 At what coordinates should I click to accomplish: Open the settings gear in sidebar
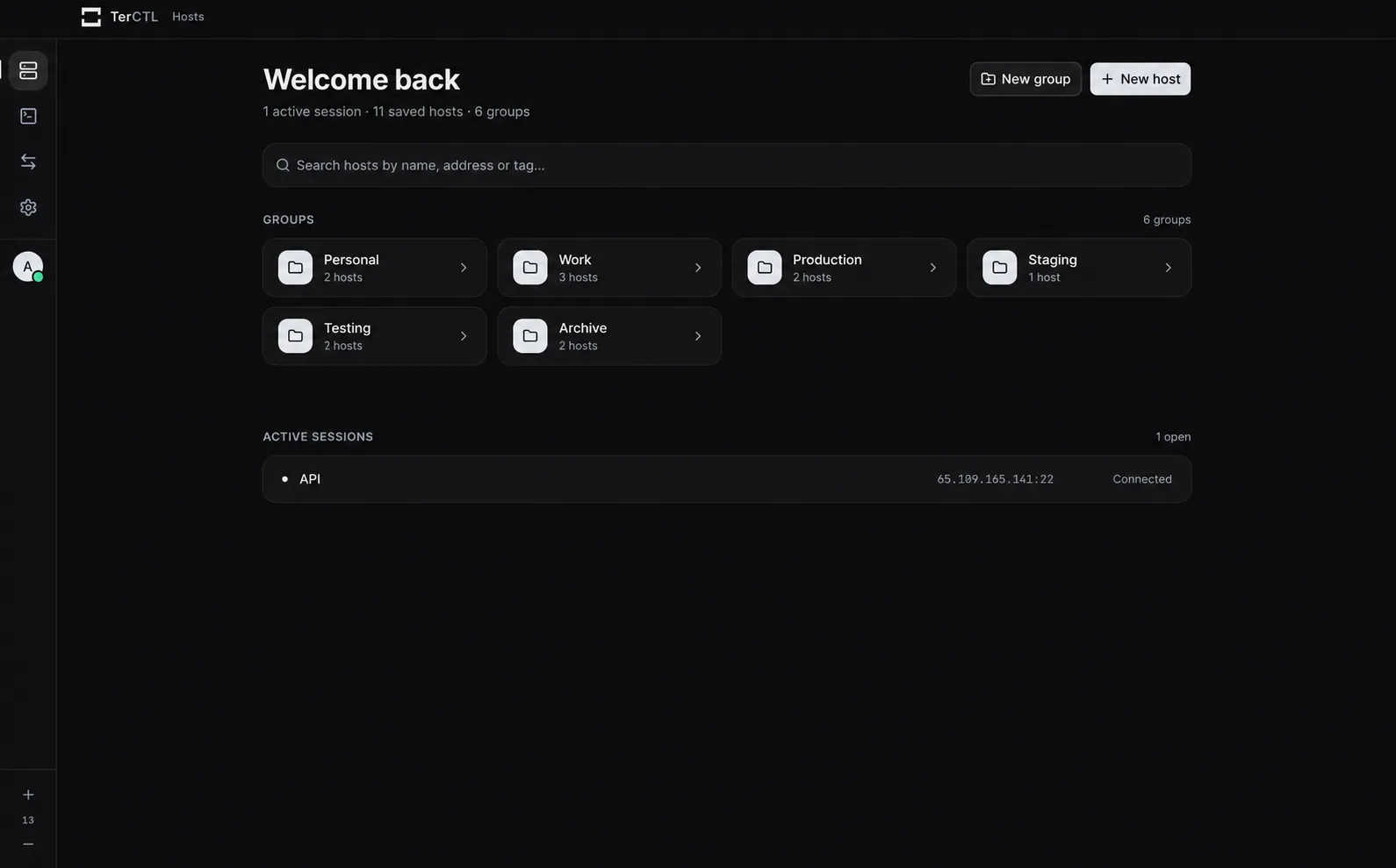pos(28,207)
